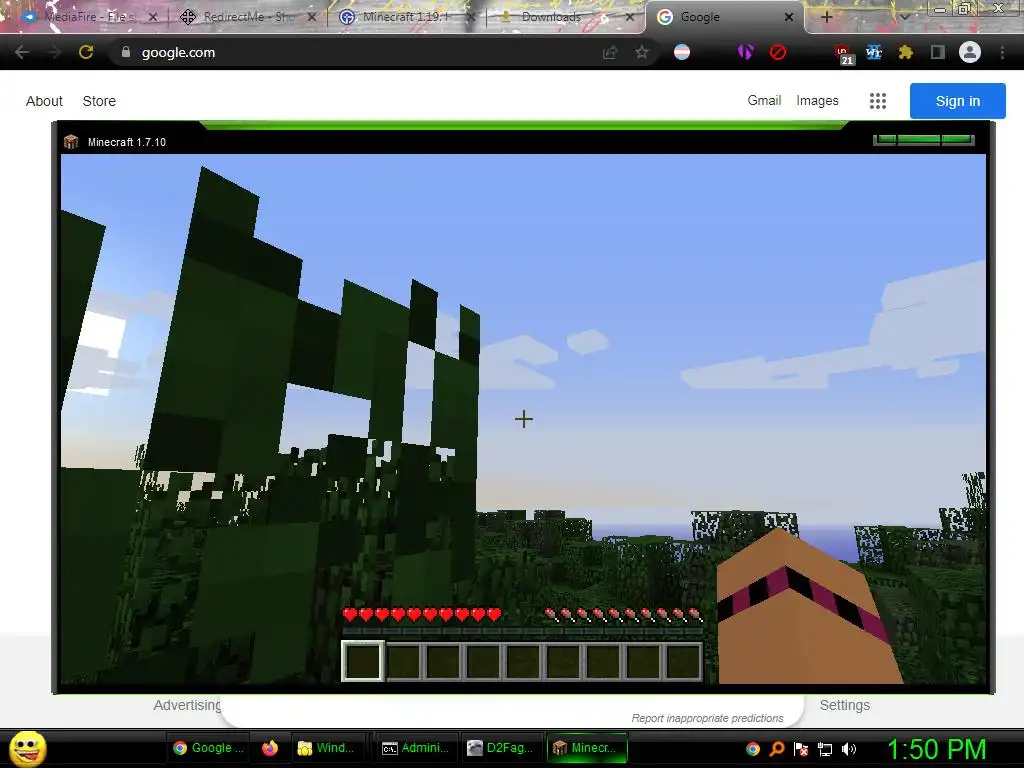
Task: Open the network tray icon
Action: (x=825, y=749)
